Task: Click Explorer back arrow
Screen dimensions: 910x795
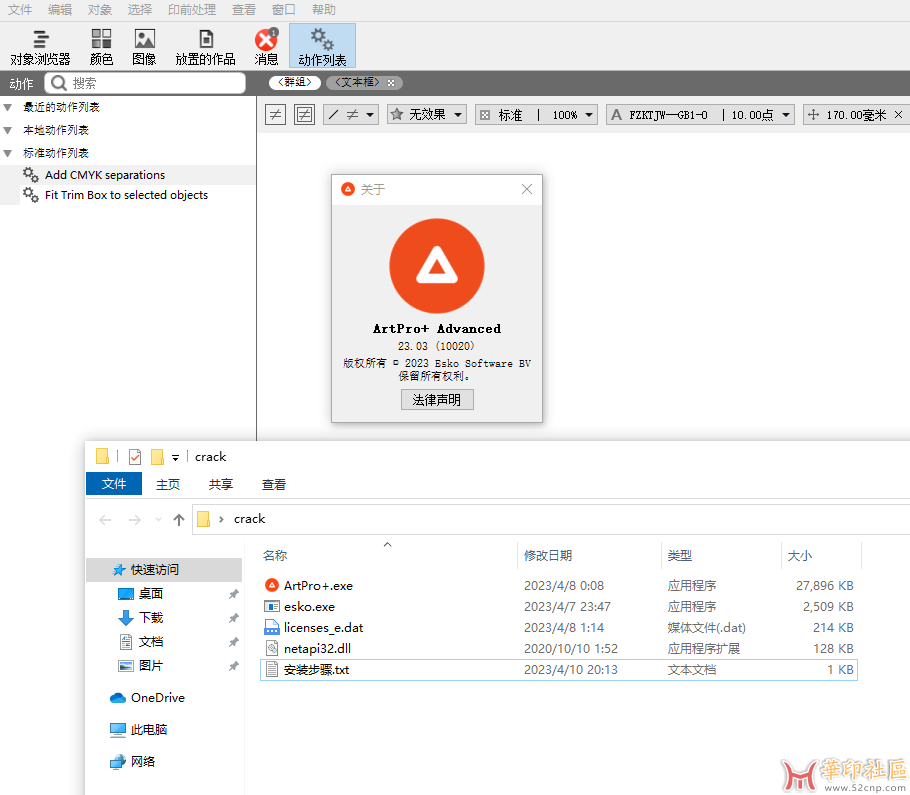Action: (x=105, y=519)
